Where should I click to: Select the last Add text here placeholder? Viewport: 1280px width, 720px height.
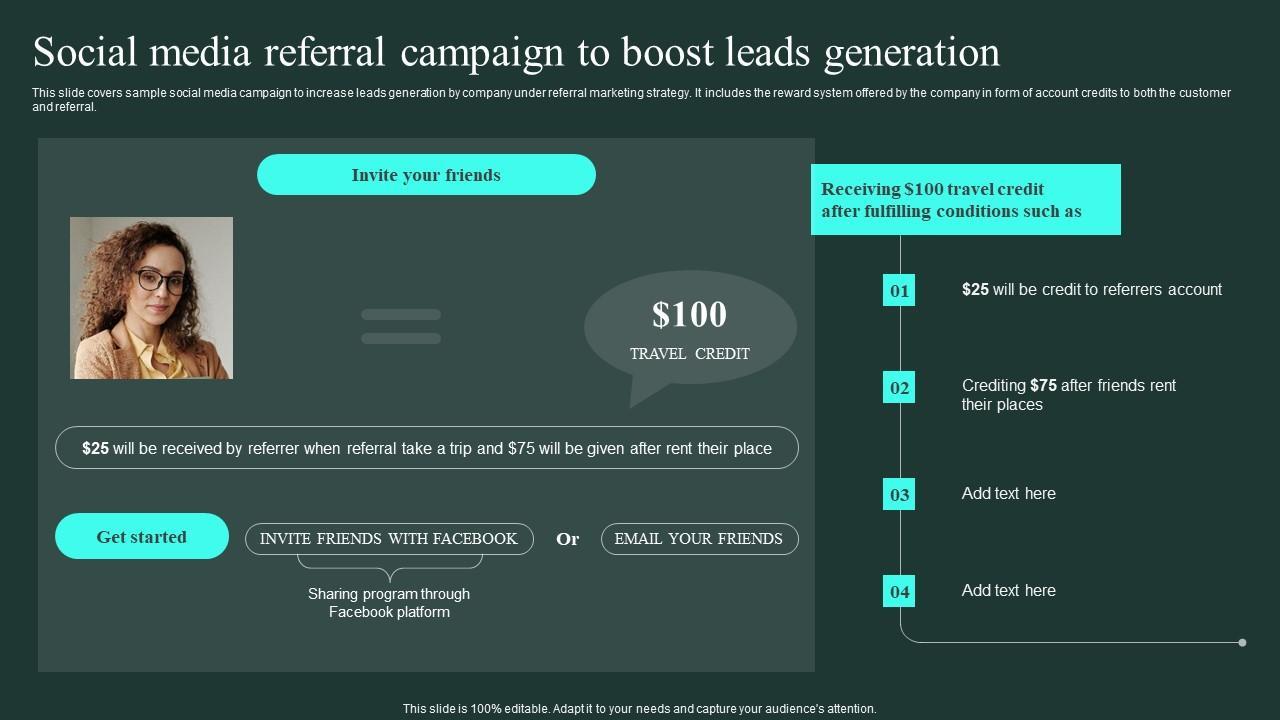click(1008, 590)
